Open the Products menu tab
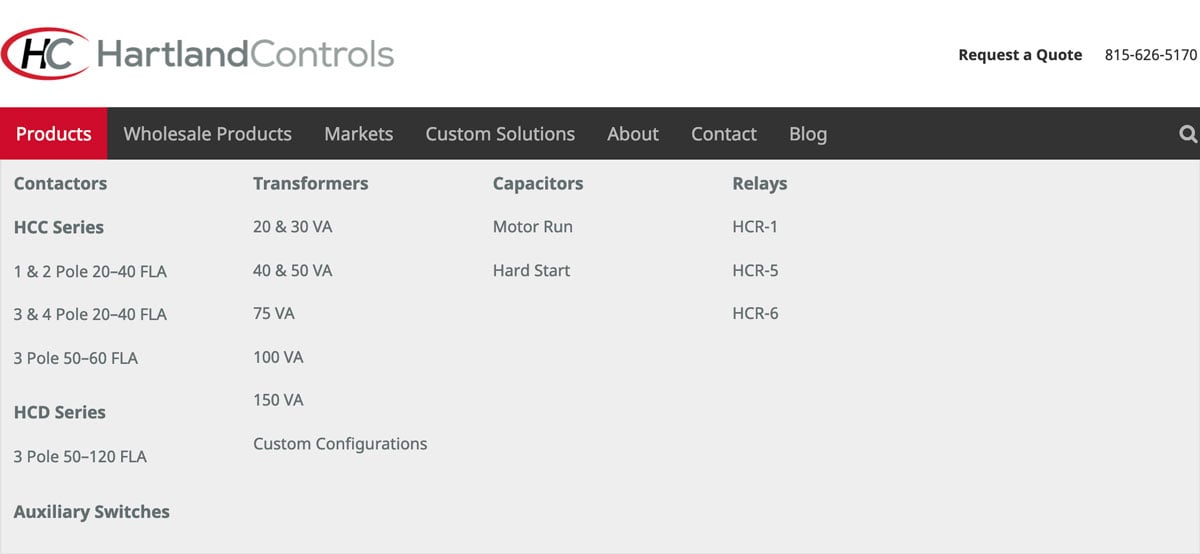Viewport: 1200px width, 554px height. (x=53, y=134)
